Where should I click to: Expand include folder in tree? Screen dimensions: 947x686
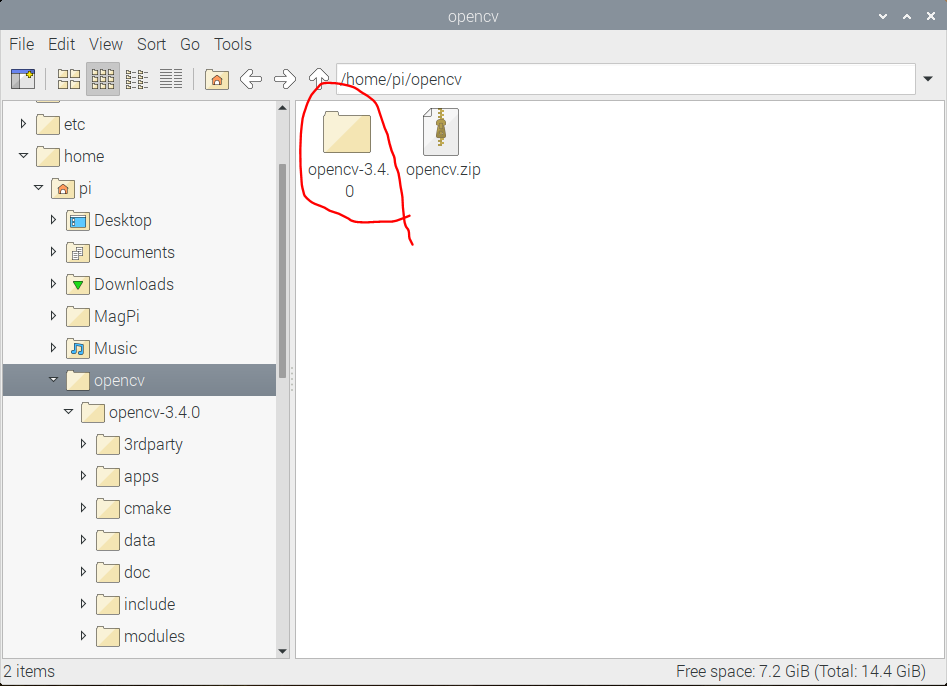pos(83,604)
